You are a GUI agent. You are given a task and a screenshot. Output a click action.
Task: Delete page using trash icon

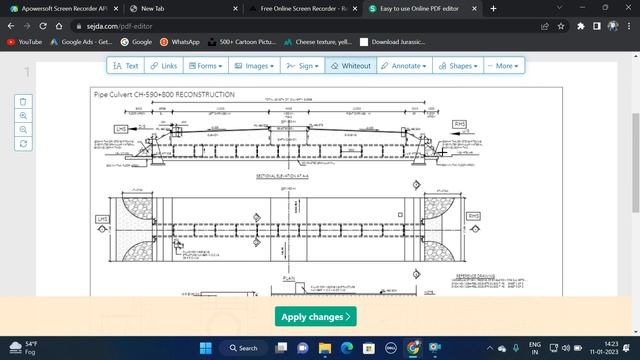pos(23,102)
